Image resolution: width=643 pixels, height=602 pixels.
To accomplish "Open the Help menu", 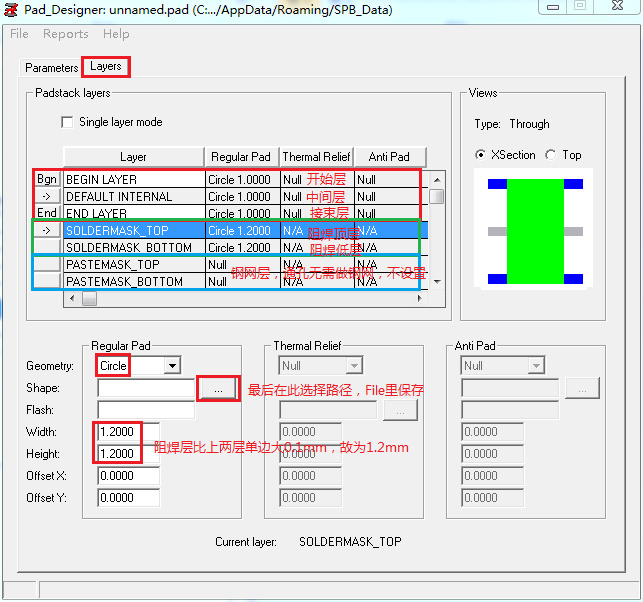I will 116,34.
